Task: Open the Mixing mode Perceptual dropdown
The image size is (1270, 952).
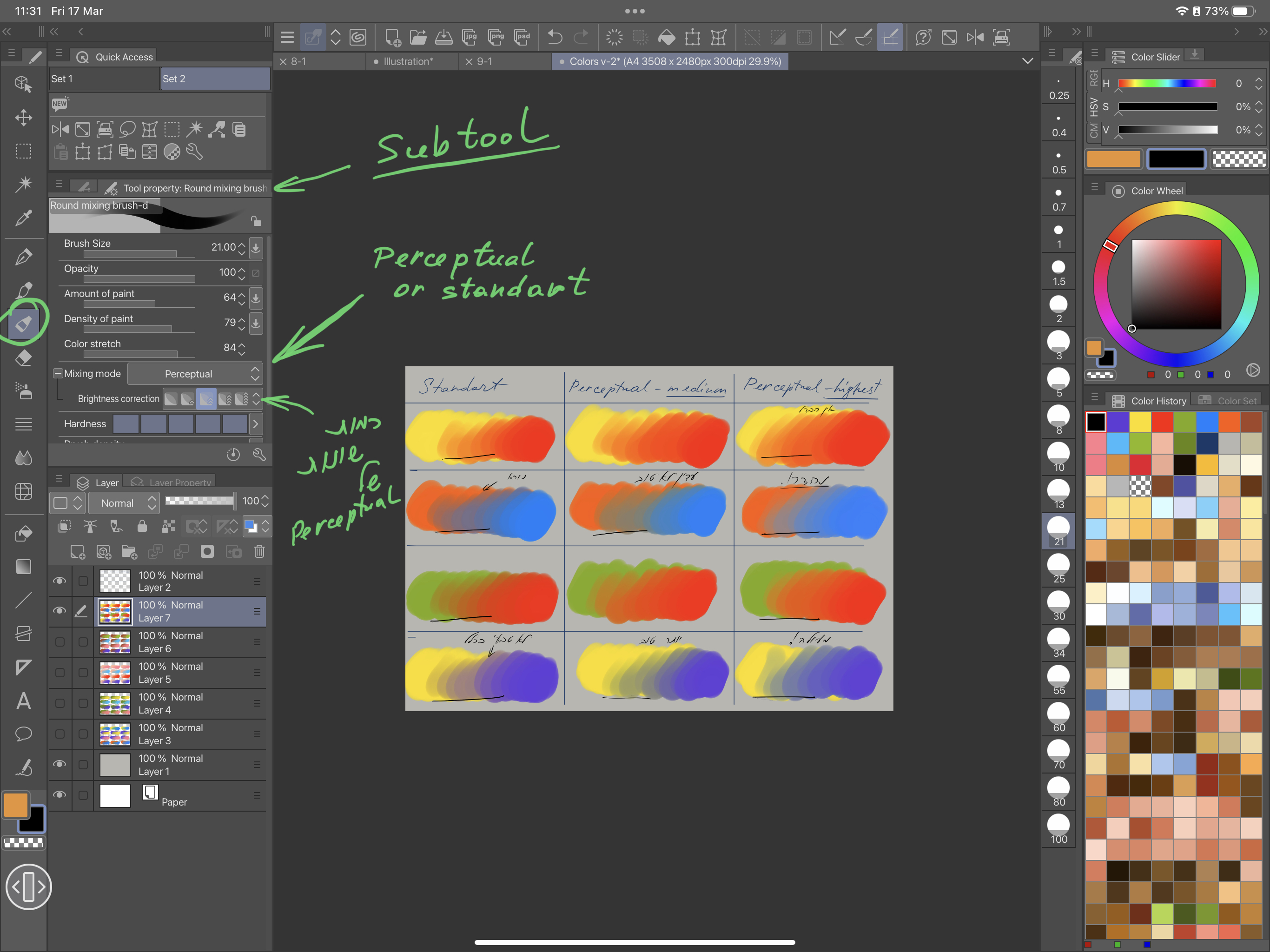Action: pos(195,374)
